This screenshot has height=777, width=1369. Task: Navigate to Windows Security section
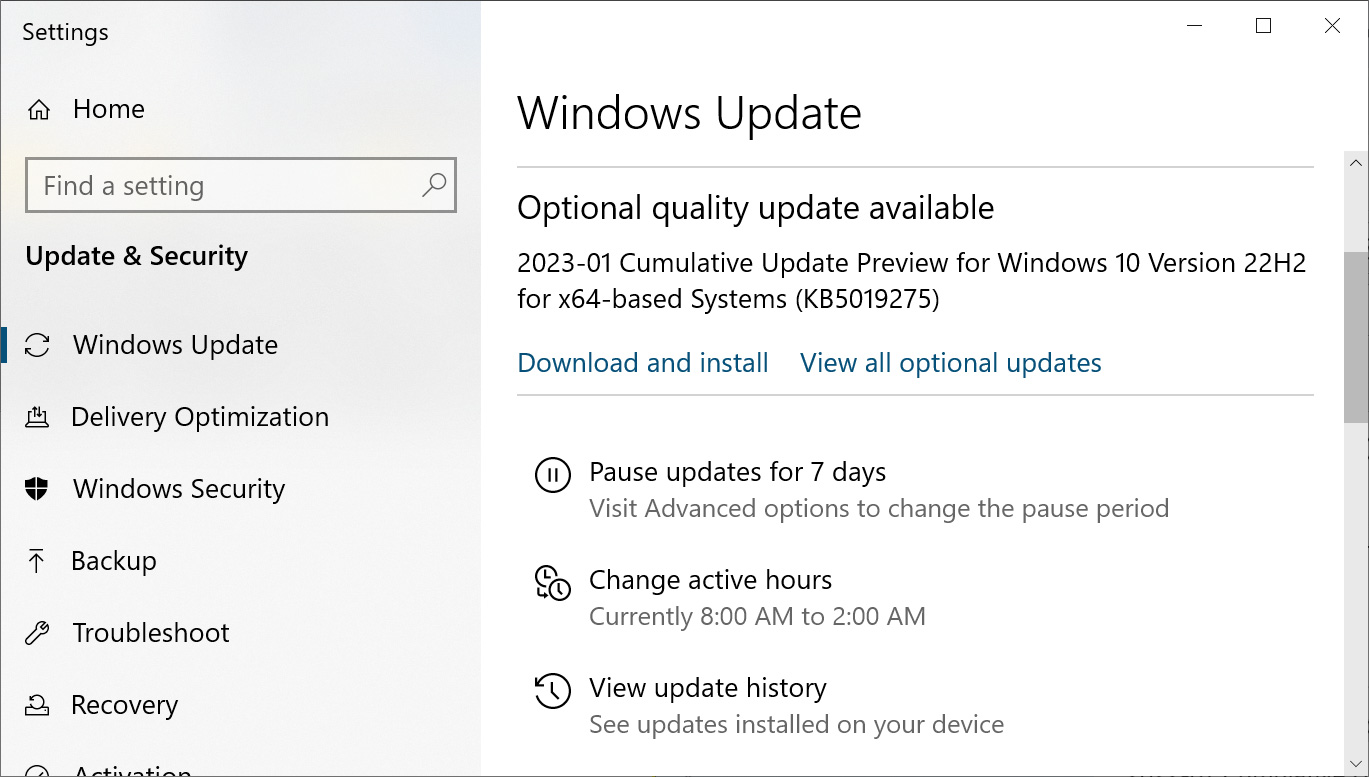[177, 489]
